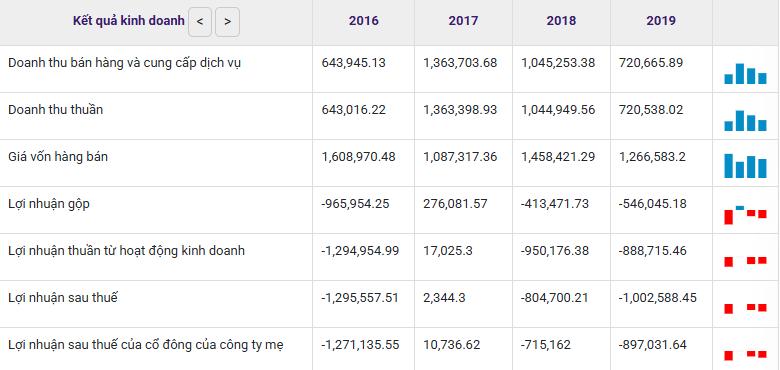The width and height of the screenshot is (780, 370).
Task: Open mini chart for cổ đông công ty mẹ
Action: coord(745,355)
